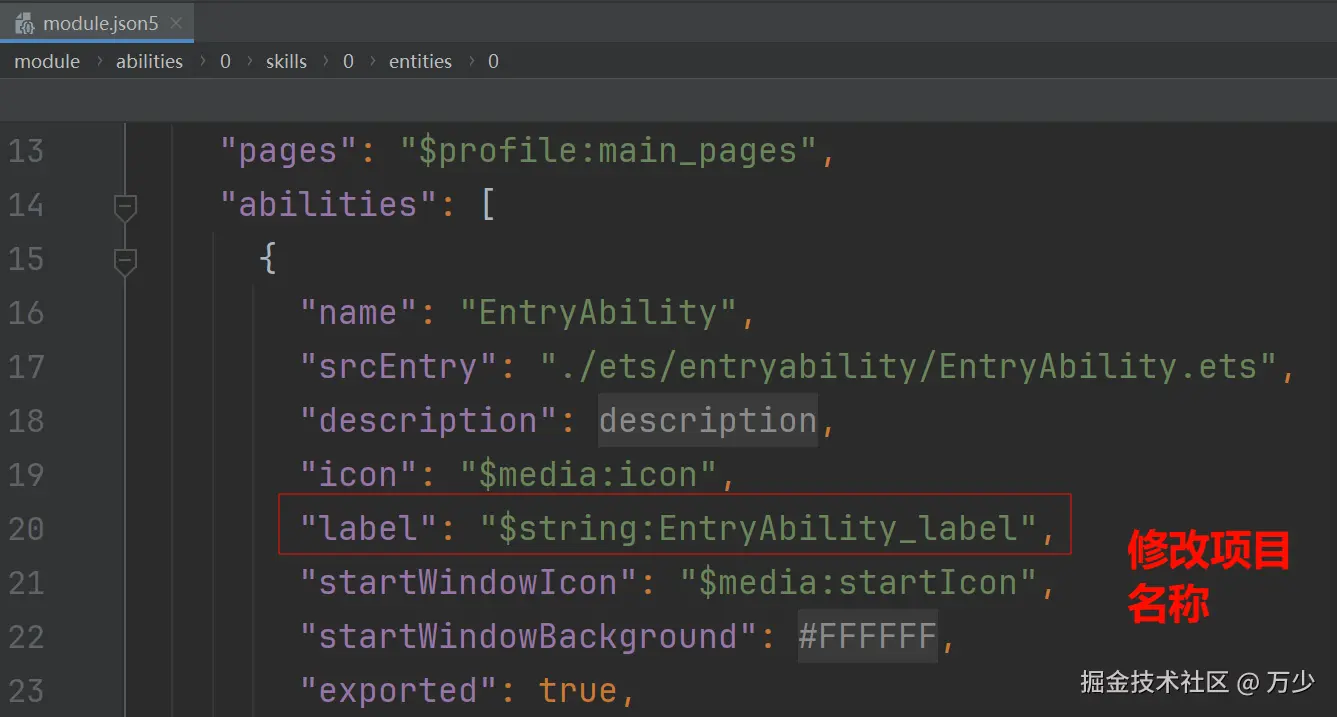The height and width of the screenshot is (717, 1337).
Task: Click the "$media:startIcon" value
Action: (x=858, y=582)
